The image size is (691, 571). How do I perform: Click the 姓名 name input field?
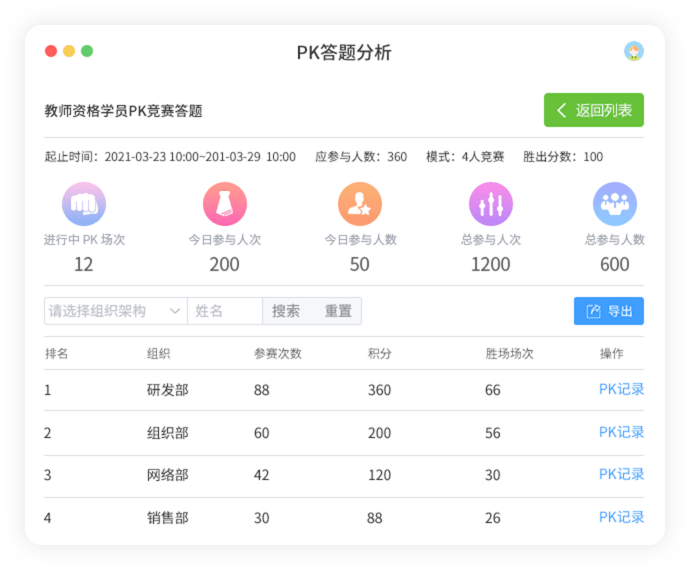click(224, 311)
